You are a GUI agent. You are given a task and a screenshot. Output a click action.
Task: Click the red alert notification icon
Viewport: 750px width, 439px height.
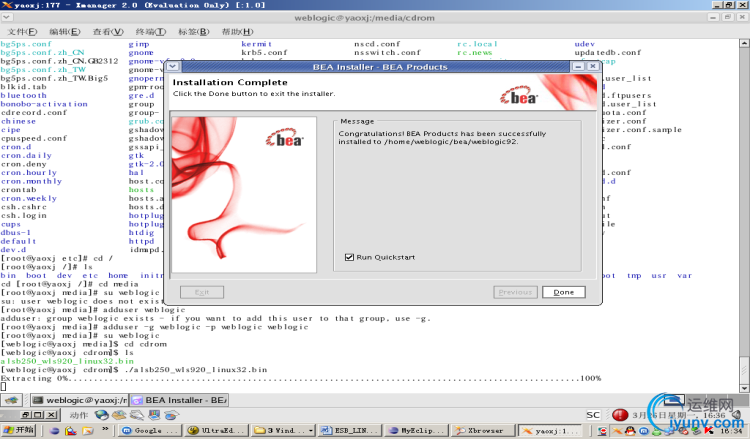620,415
